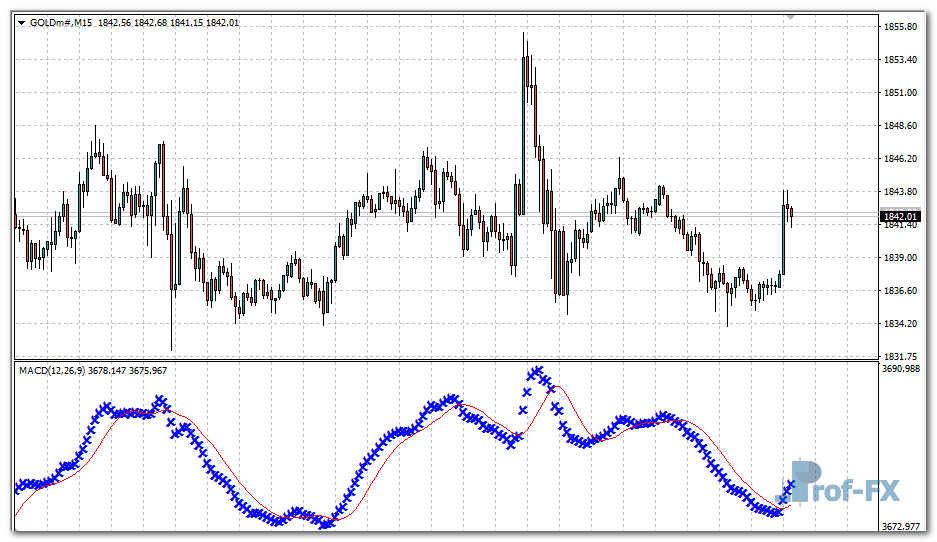The height and width of the screenshot is (542, 937).
Task: Select the last candle on the price chart
Action: (x=791, y=213)
